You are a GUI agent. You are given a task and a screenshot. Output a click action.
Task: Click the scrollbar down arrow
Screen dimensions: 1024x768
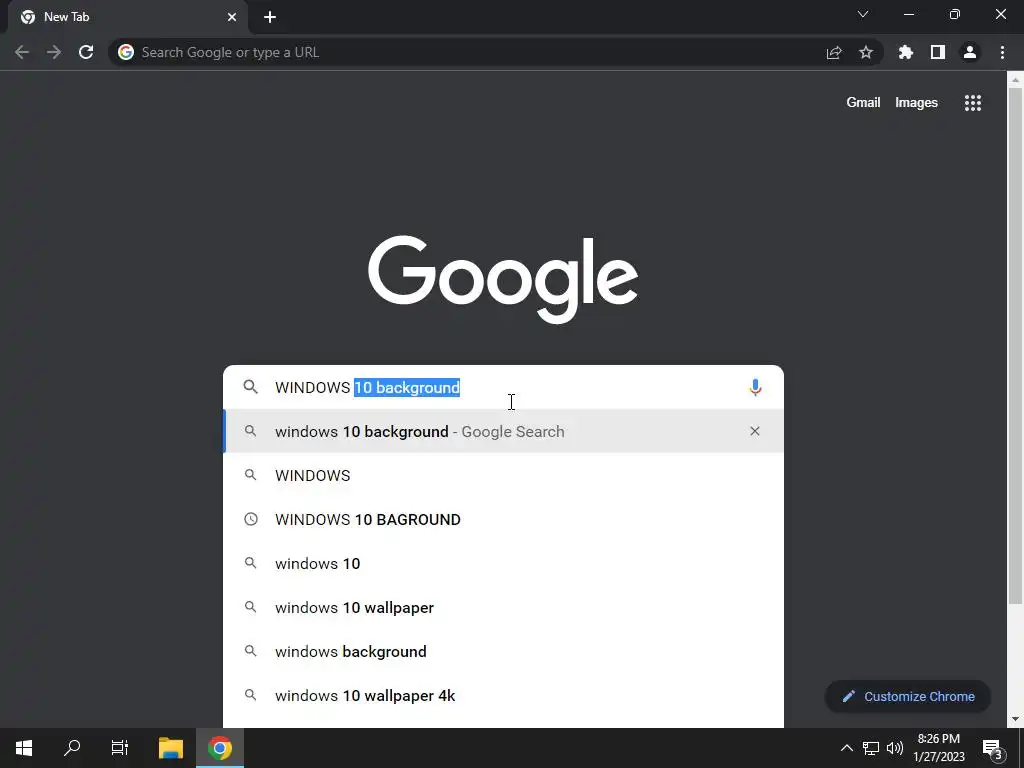[1015, 719]
